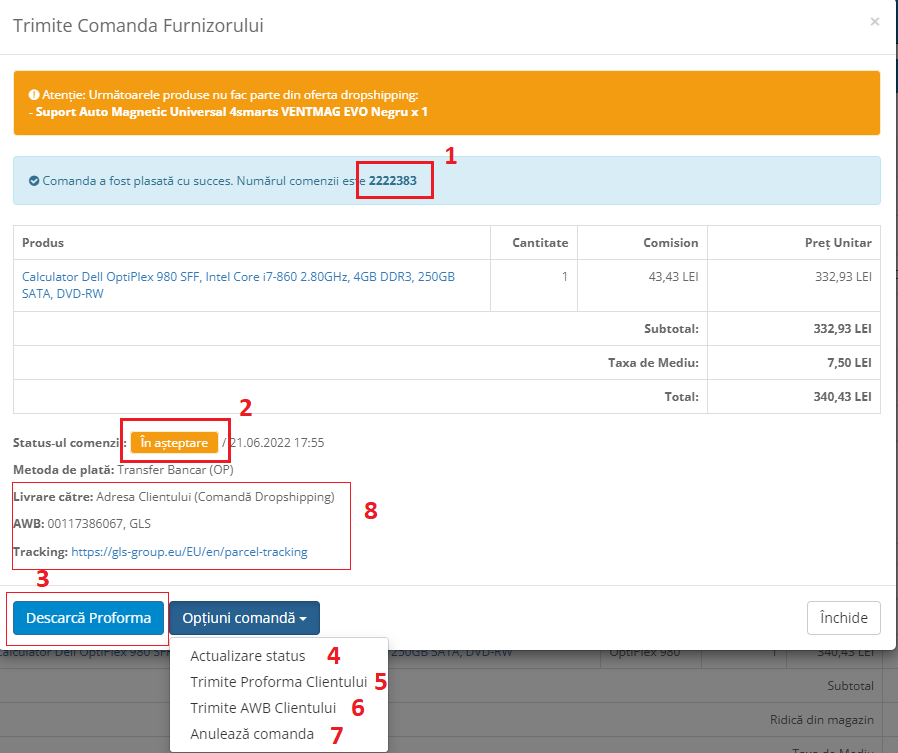The height and width of the screenshot is (753, 898).
Task: Choose Actualizare status from the menu
Action: click(x=247, y=656)
